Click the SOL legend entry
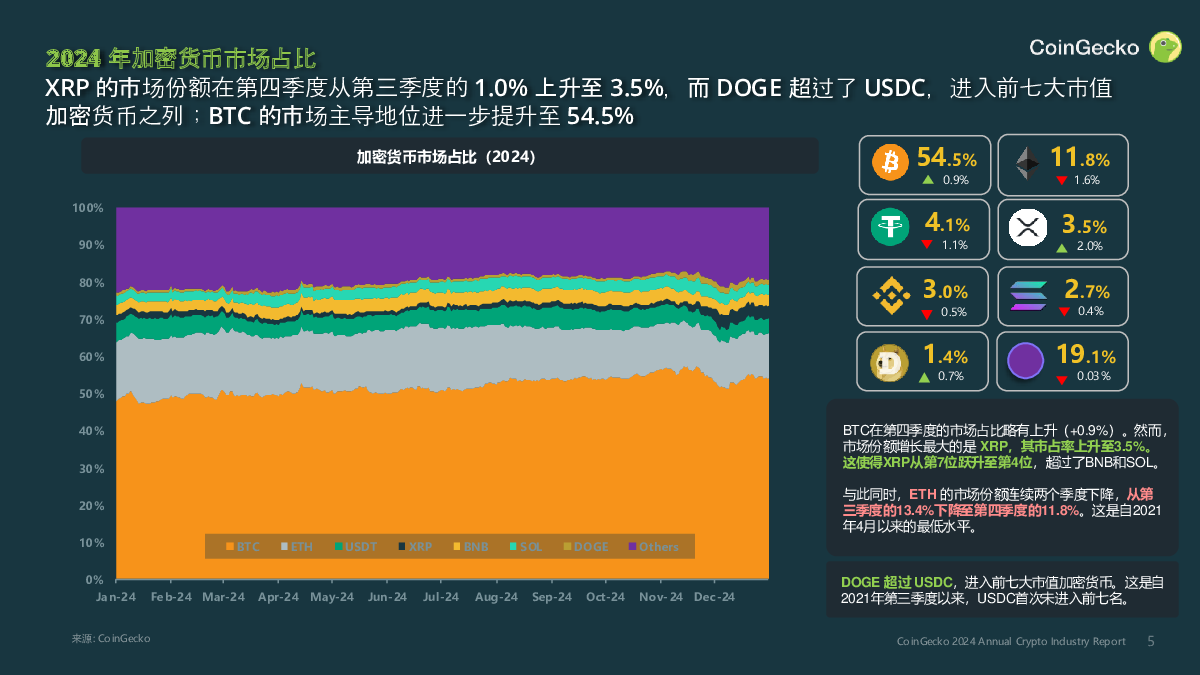Image resolution: width=1200 pixels, height=675 pixels. pyautogui.click(x=526, y=547)
